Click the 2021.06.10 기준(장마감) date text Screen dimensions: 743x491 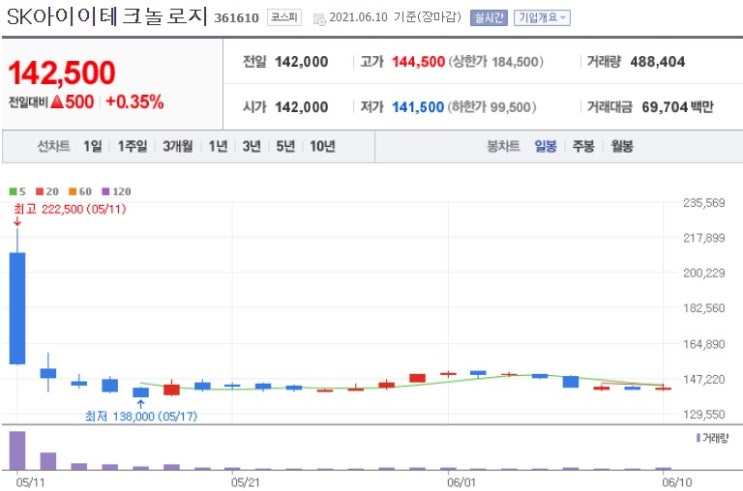[x=395, y=18]
